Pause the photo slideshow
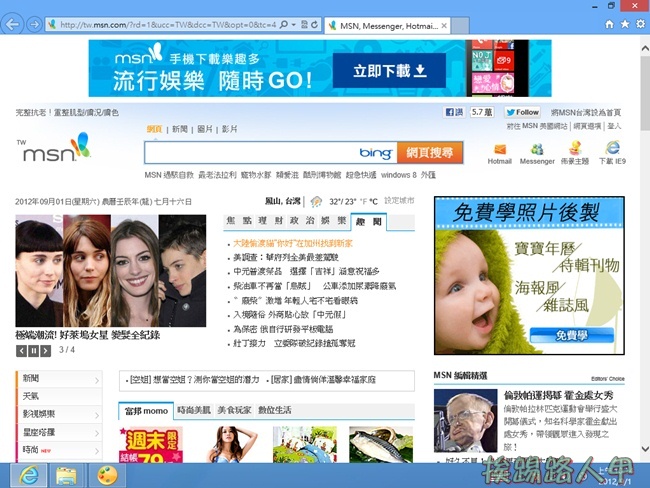650x488 pixels. tap(34, 351)
